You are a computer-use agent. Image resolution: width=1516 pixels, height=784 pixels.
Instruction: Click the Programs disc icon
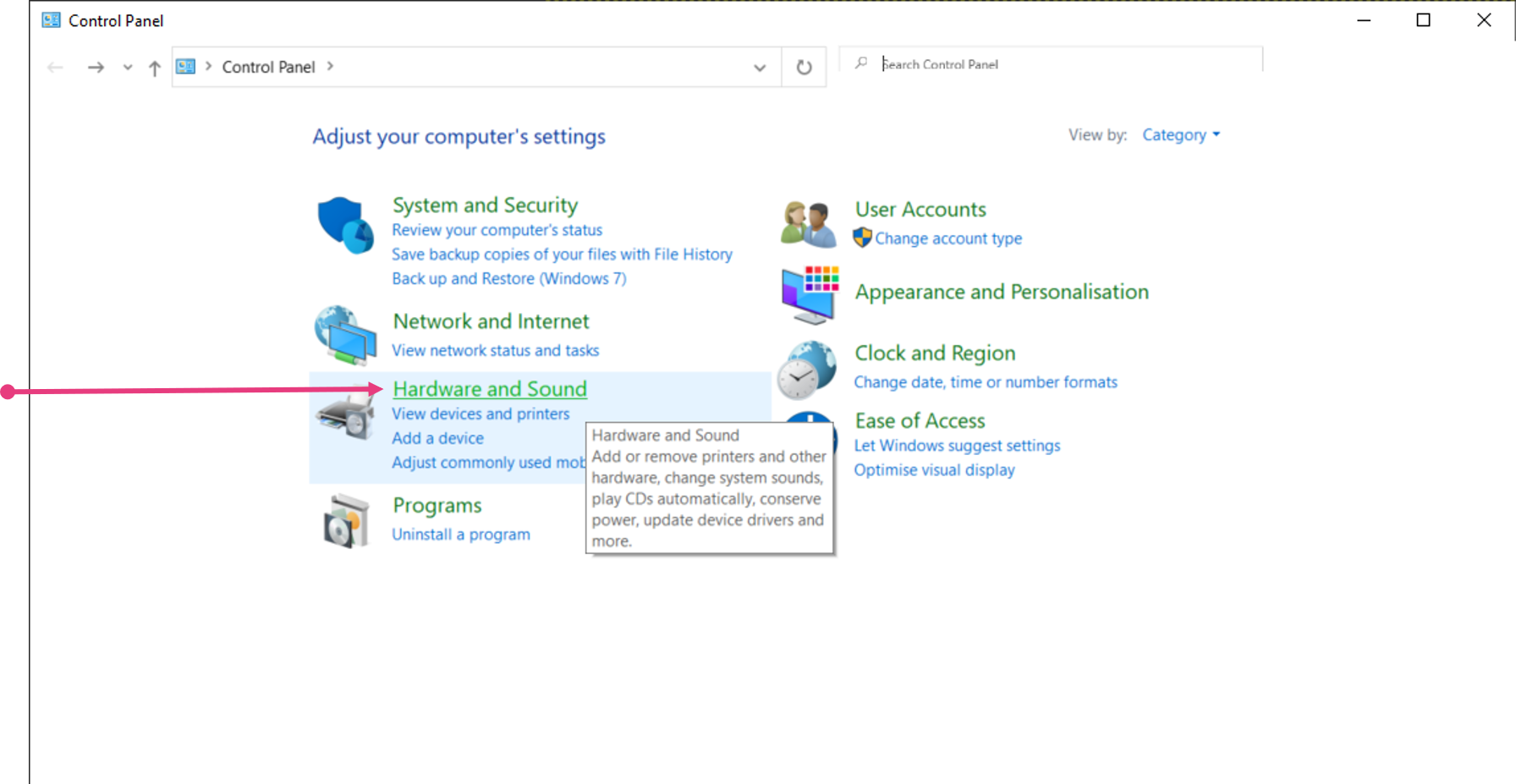pyautogui.click(x=346, y=520)
